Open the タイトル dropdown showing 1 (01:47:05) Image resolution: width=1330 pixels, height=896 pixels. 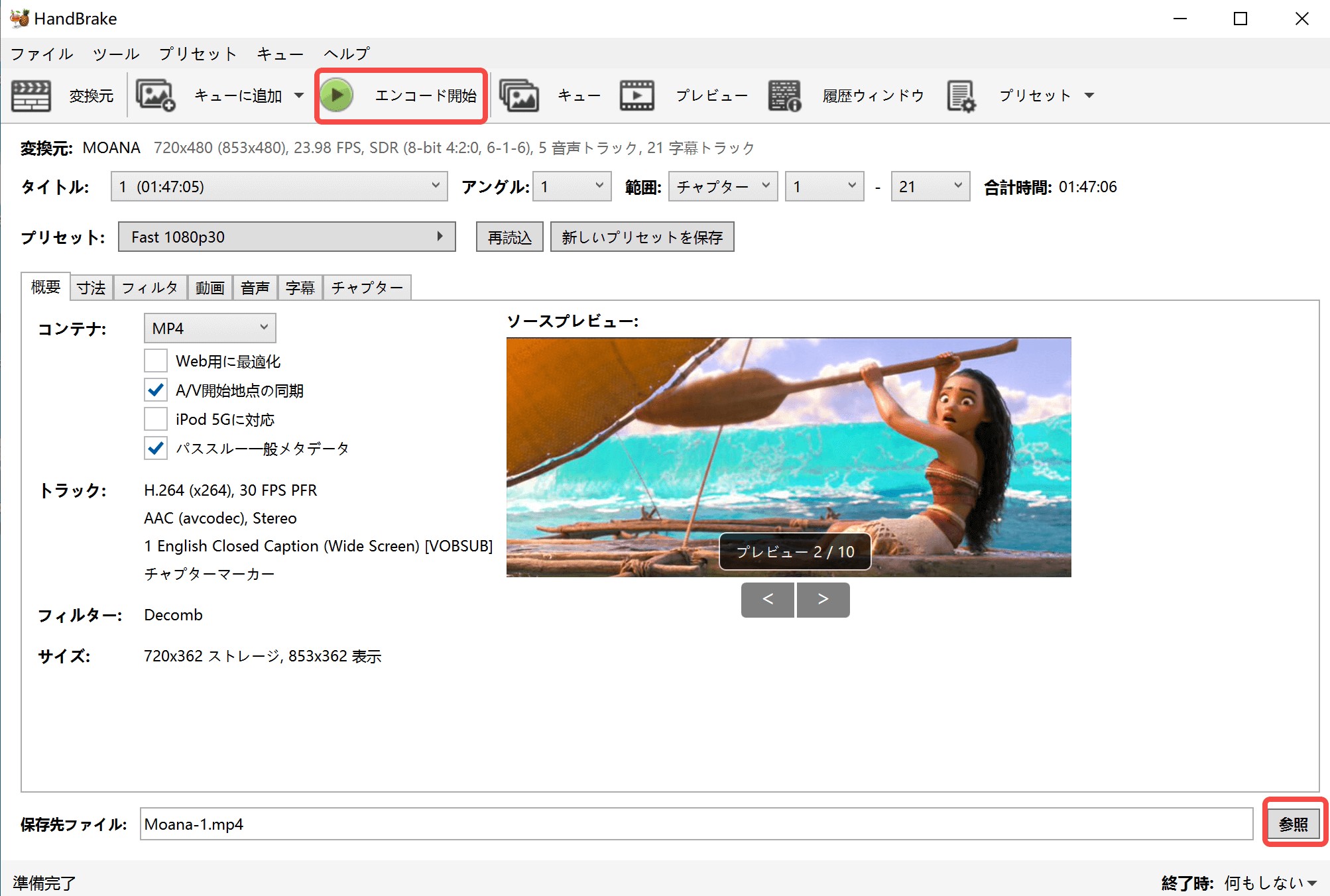279,186
